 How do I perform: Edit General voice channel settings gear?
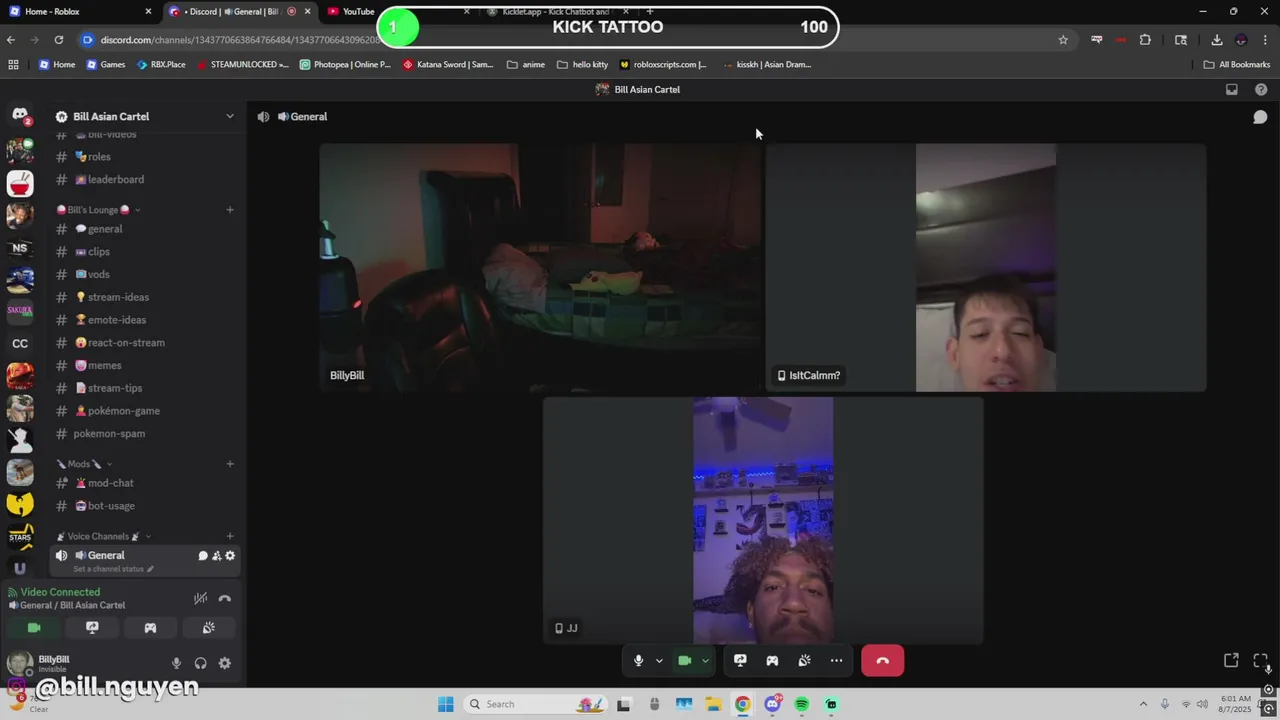pos(230,556)
